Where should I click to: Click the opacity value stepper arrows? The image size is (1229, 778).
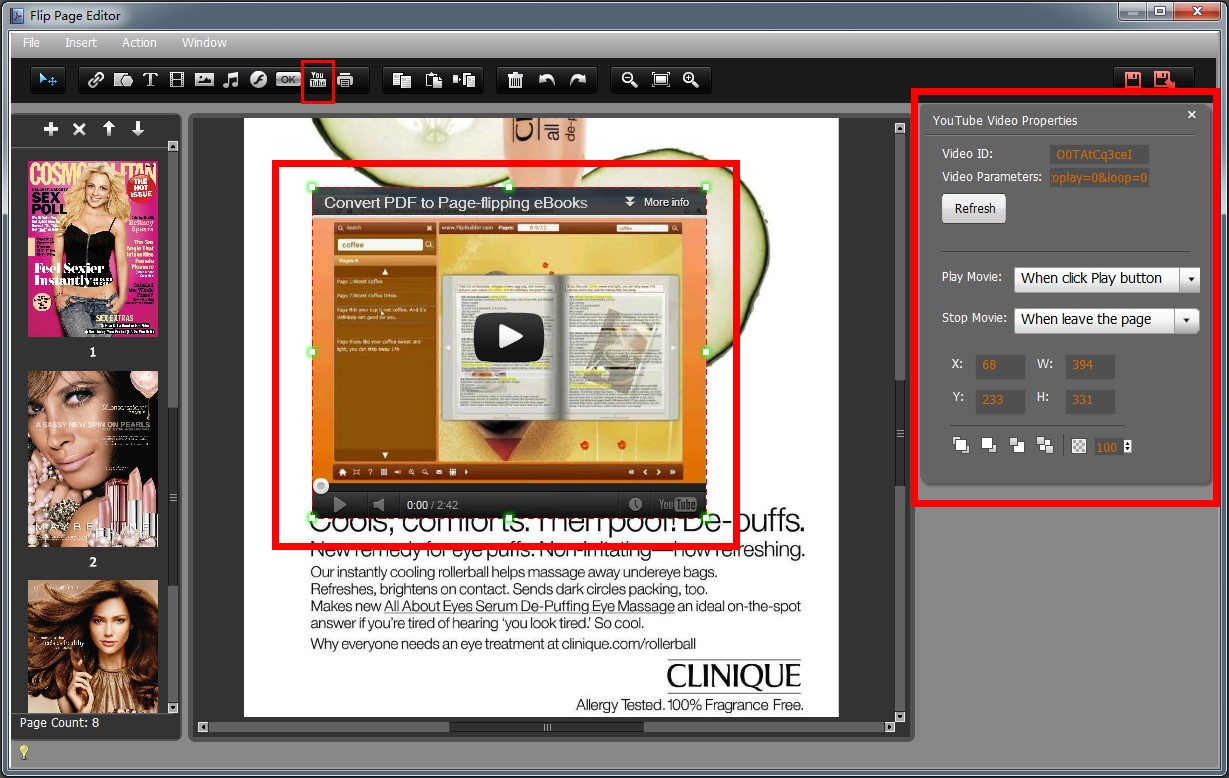[x=1128, y=447]
